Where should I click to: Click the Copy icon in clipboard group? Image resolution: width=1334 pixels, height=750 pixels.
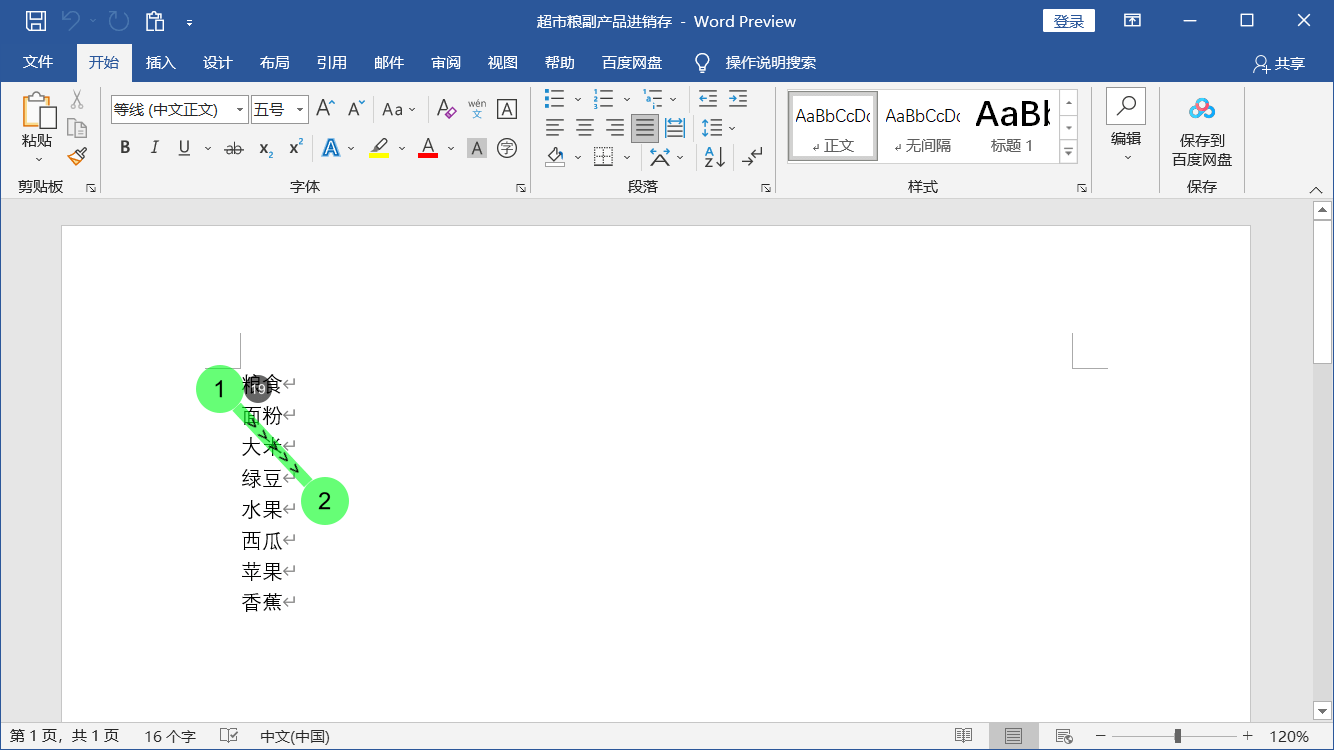[77, 127]
